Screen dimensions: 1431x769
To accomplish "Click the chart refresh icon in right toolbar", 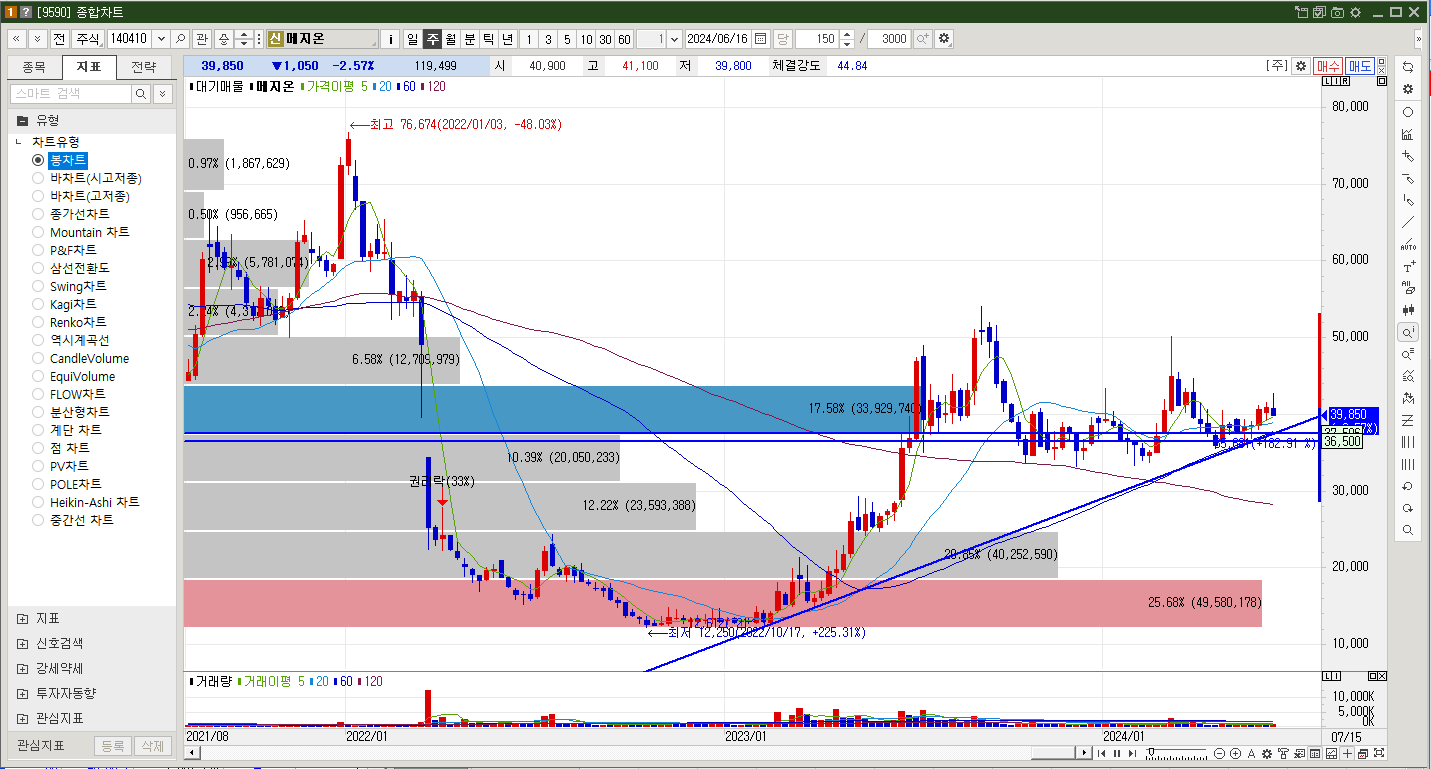I will [1408, 66].
